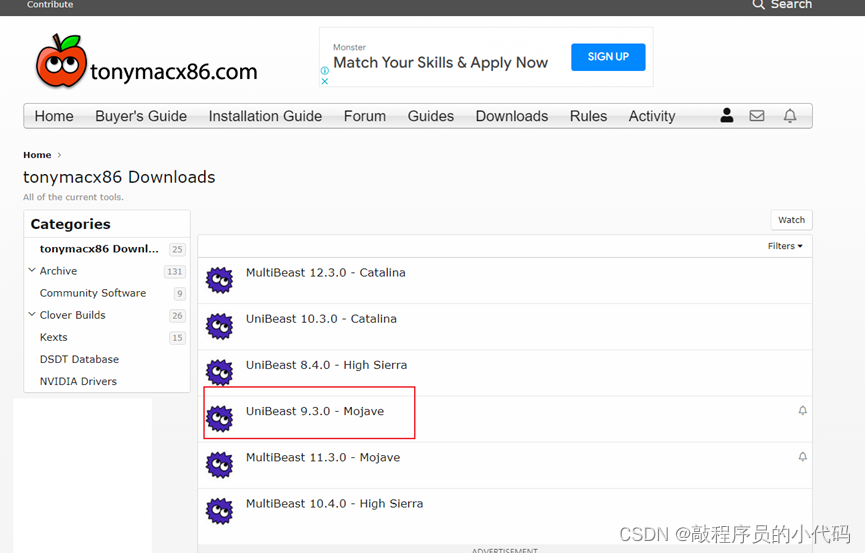Click the Home breadcrumb link
Image resolution: width=865 pixels, height=553 pixels.
tap(37, 155)
